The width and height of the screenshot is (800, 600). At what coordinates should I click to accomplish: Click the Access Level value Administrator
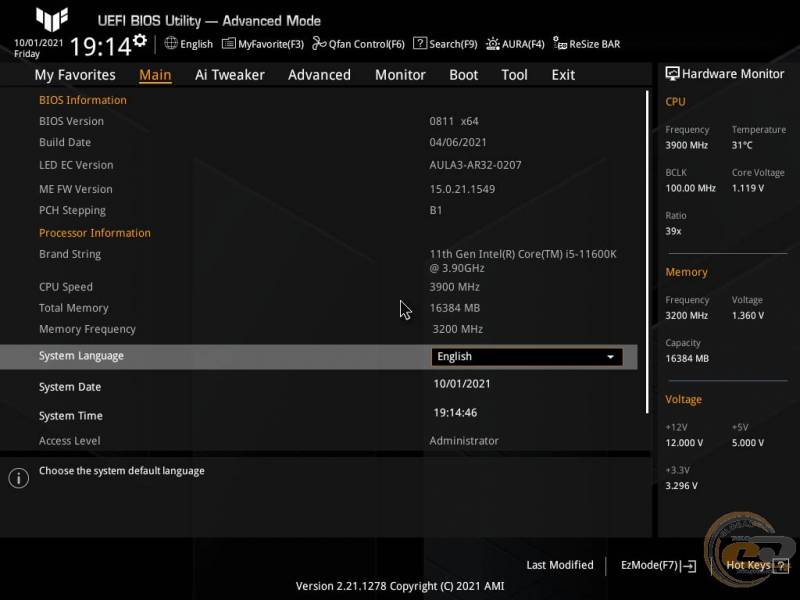coord(464,441)
